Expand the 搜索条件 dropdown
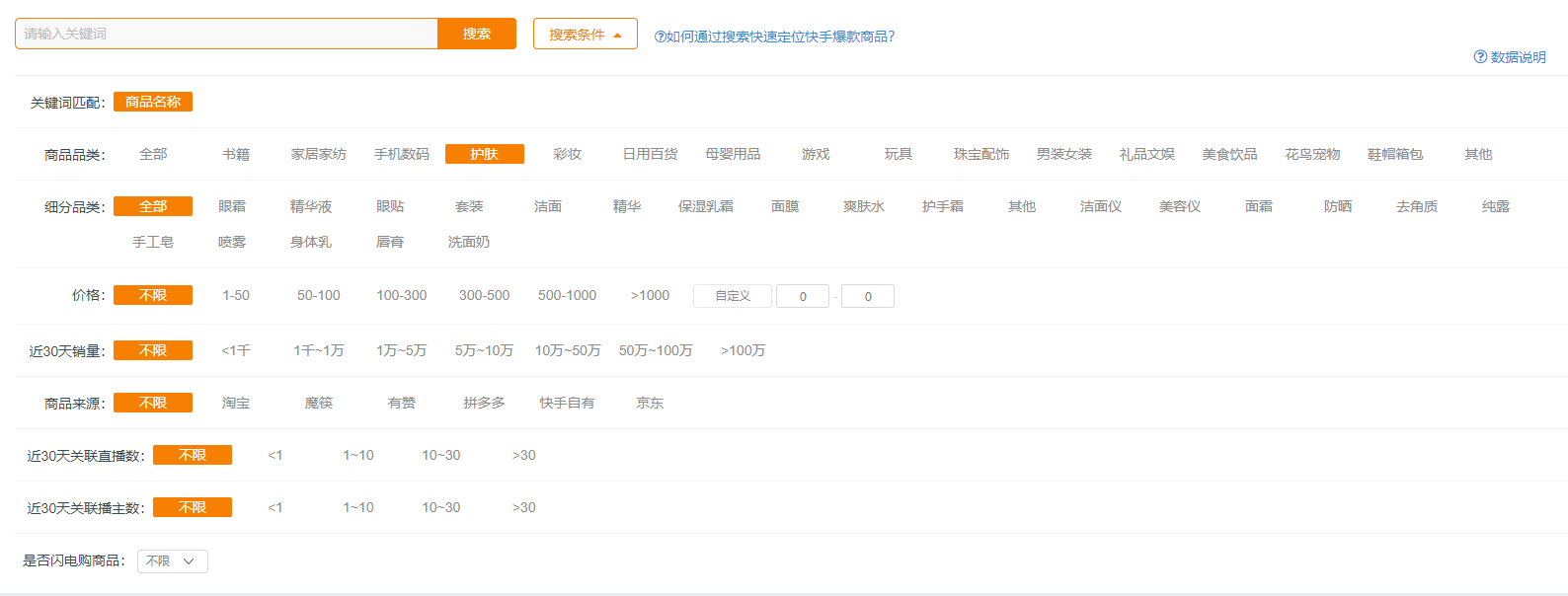The image size is (1568, 596). tap(585, 35)
